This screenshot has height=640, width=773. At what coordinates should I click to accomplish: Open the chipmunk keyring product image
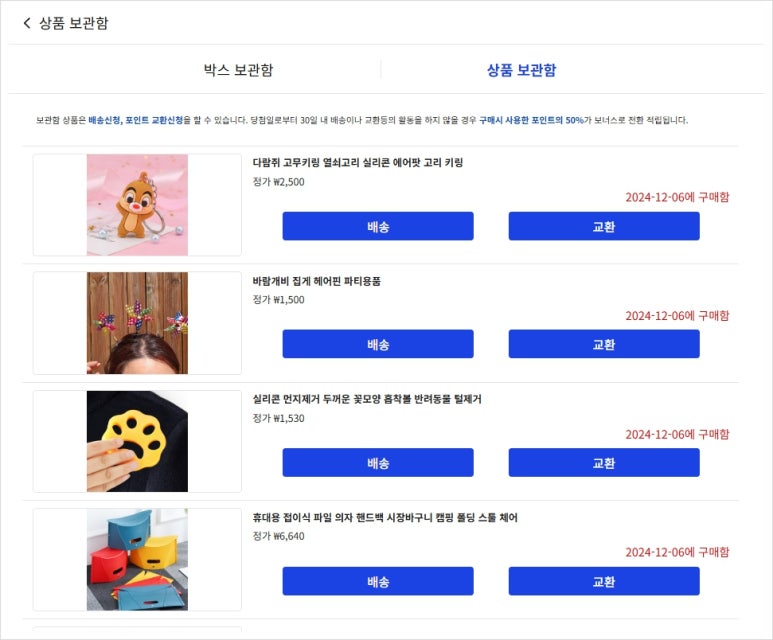137,204
